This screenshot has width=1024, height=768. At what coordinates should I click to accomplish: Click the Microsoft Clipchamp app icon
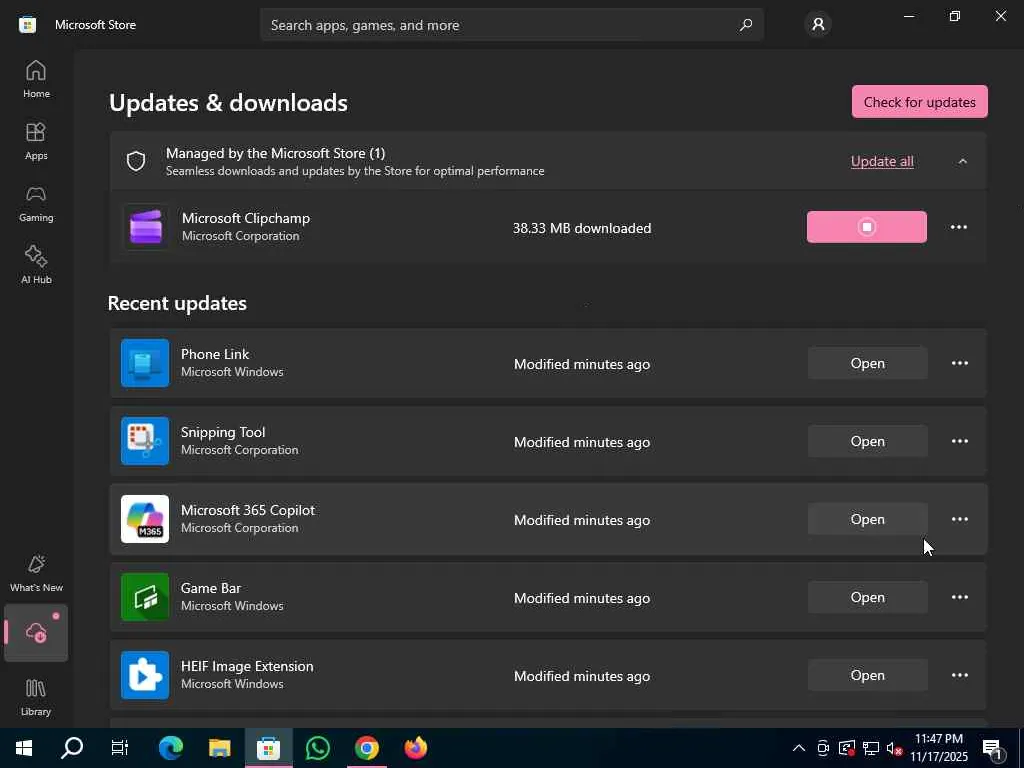(146, 227)
